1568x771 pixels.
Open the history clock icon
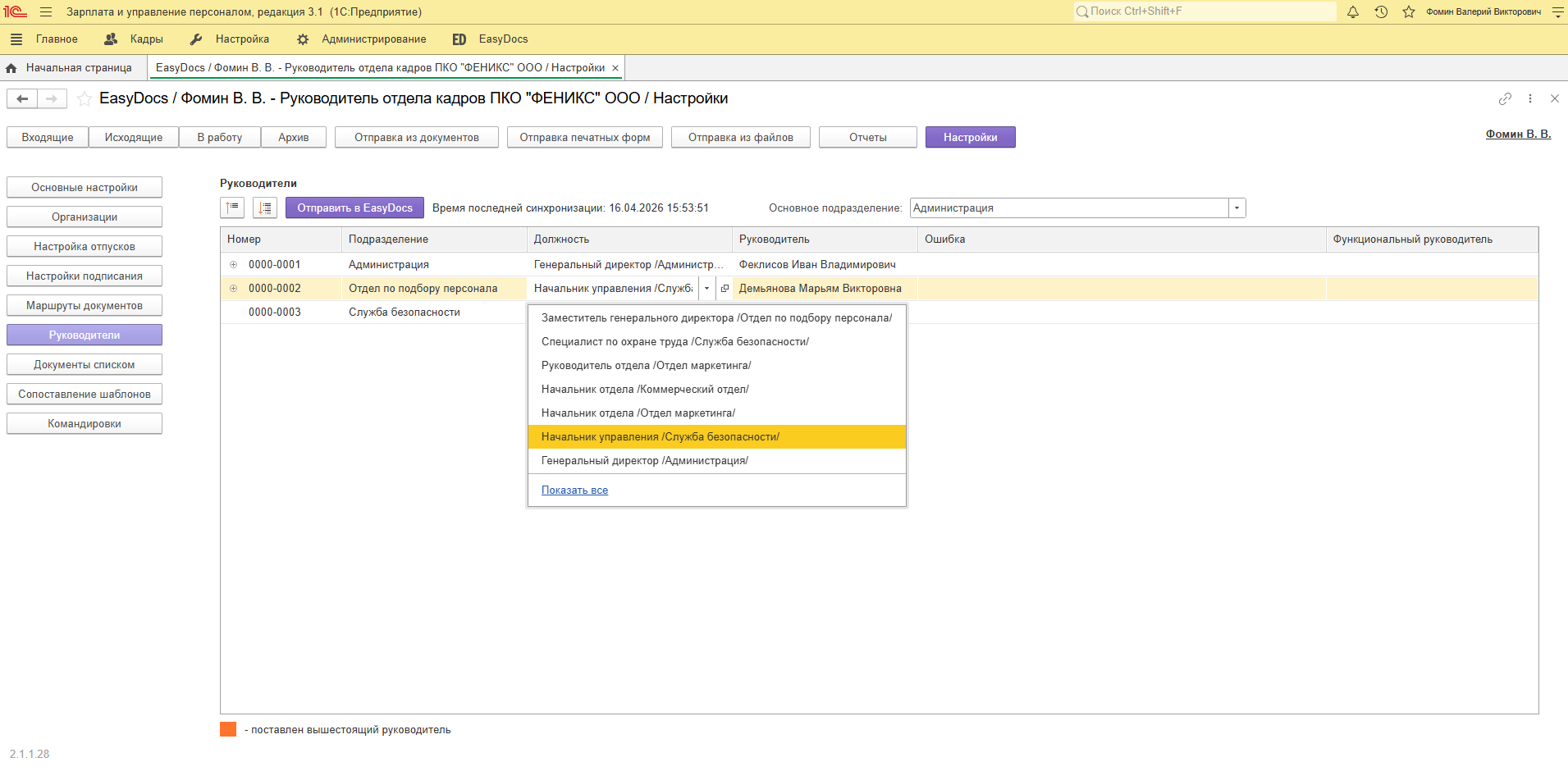click(x=1381, y=11)
